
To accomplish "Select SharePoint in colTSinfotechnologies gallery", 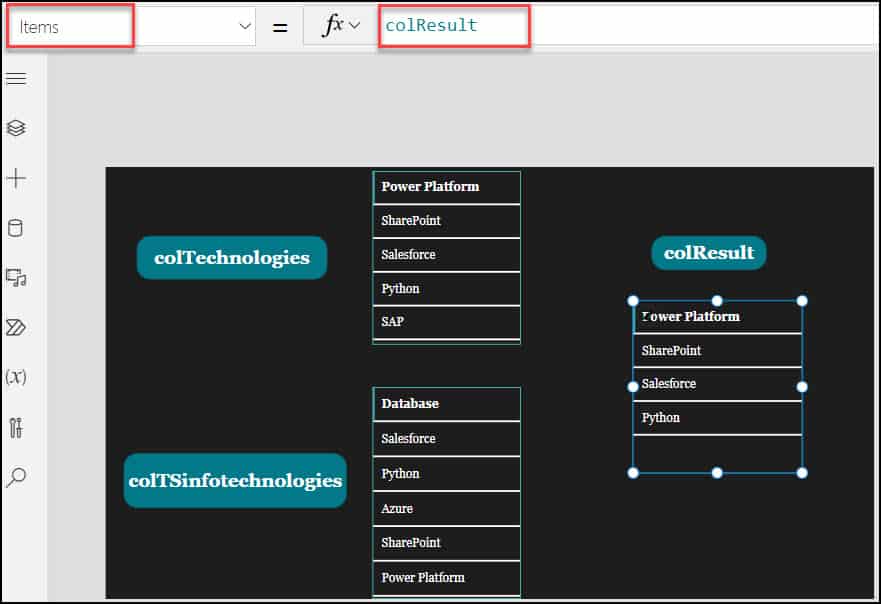I will pyautogui.click(x=447, y=543).
